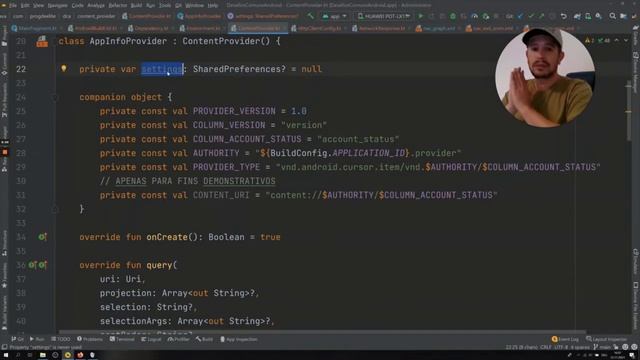This screenshot has height=360, width=640.
Task: Click the progdeelite breadcrumb segment
Action: point(43,16)
